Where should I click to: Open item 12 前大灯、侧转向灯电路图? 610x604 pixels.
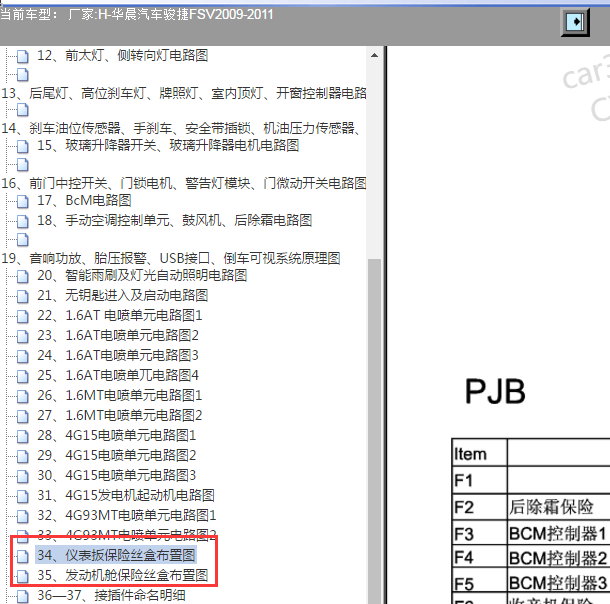123,56
